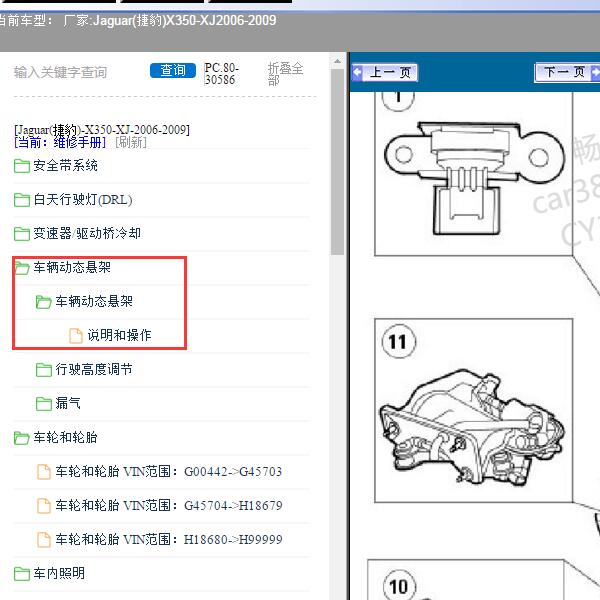Click document icon for G00442->G45703
This screenshot has height=600, width=600.
(x=44, y=472)
